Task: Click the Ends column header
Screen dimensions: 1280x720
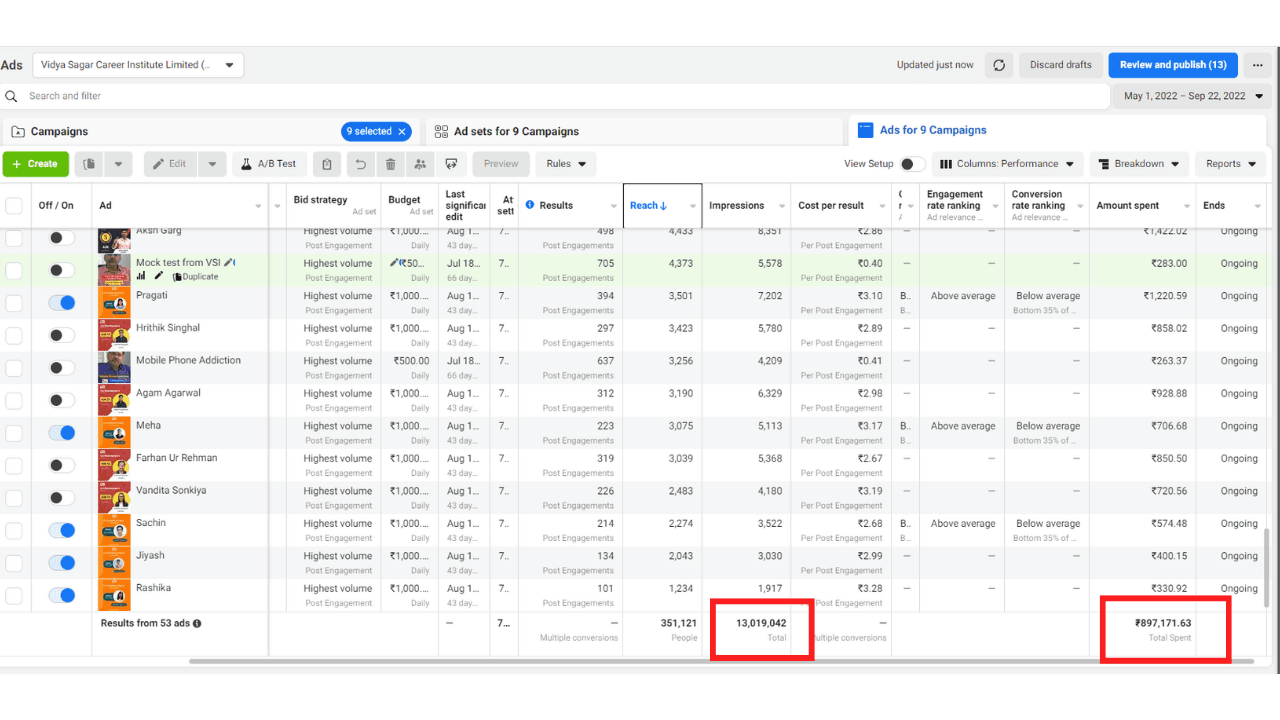Action: (x=1232, y=206)
